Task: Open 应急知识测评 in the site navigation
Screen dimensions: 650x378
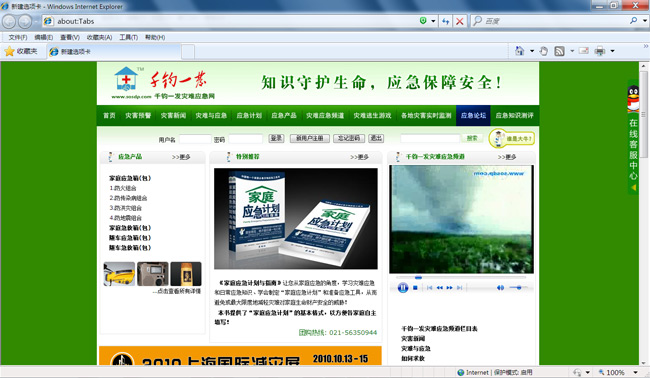Action: [x=514, y=116]
